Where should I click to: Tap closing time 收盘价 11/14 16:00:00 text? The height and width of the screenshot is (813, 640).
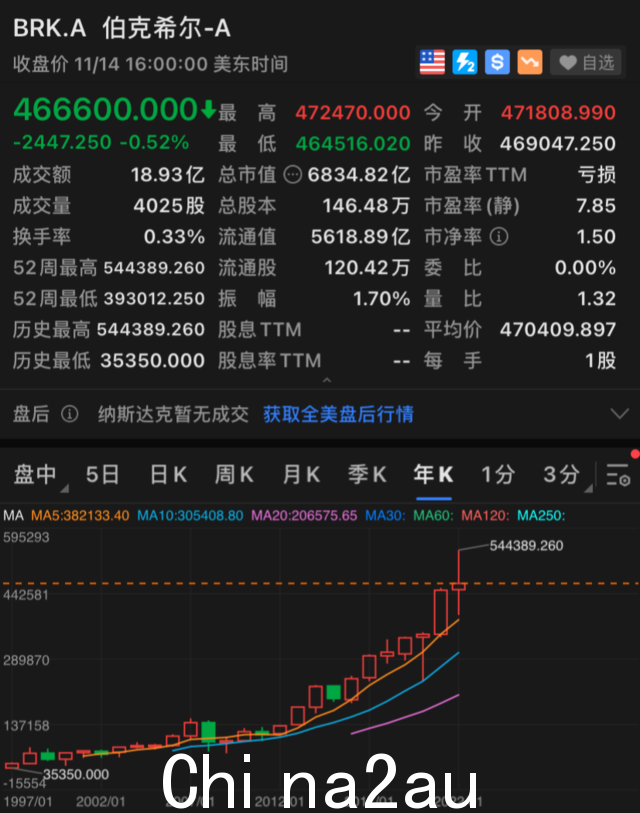pyautogui.click(x=150, y=64)
